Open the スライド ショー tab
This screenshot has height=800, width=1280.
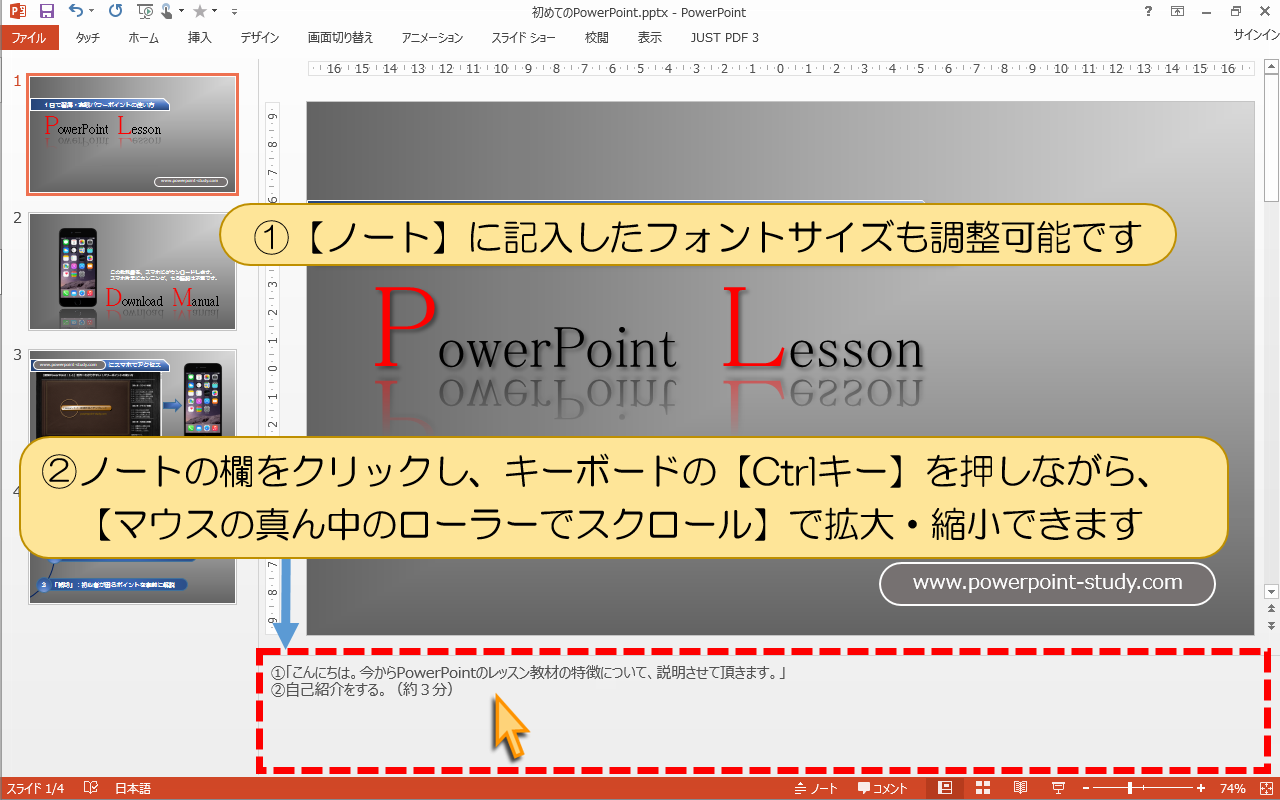coord(523,37)
